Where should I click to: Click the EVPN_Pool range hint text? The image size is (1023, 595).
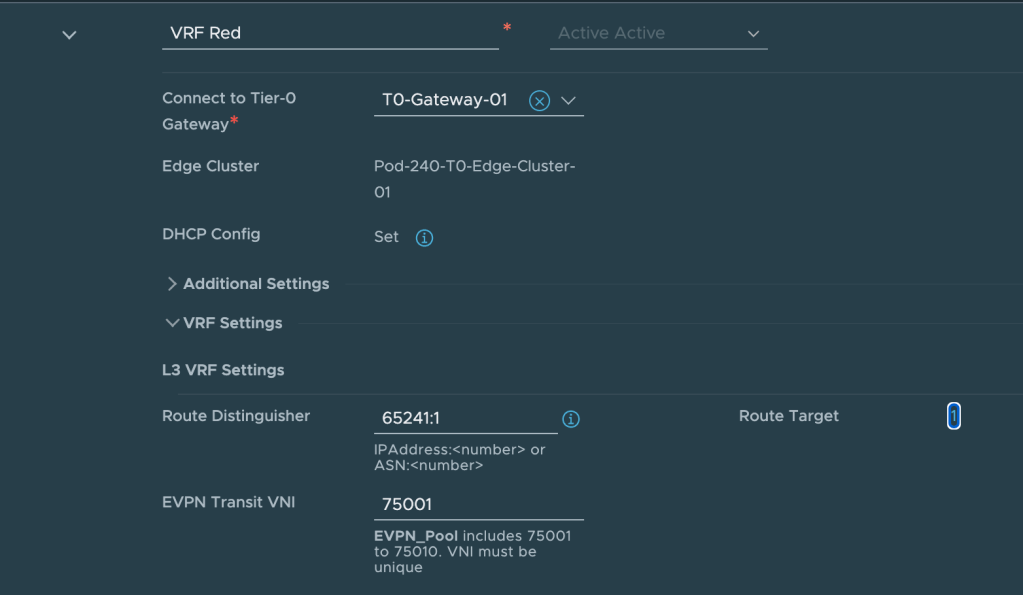[472, 551]
